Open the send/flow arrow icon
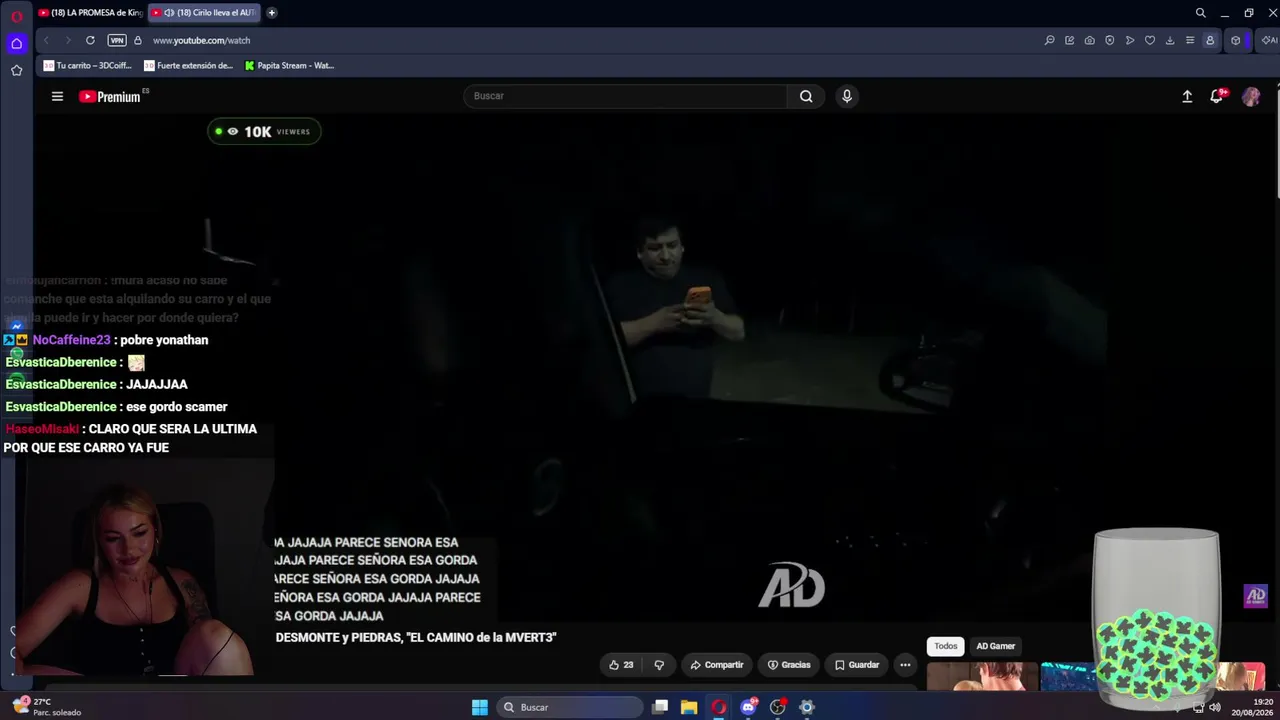The width and height of the screenshot is (1280, 720). pos(1129,40)
